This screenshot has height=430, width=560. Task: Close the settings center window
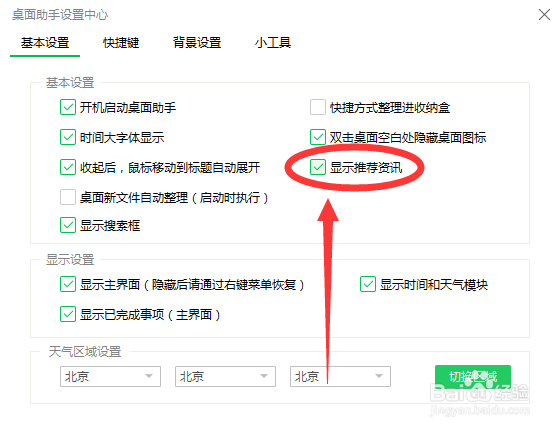[x=544, y=15]
